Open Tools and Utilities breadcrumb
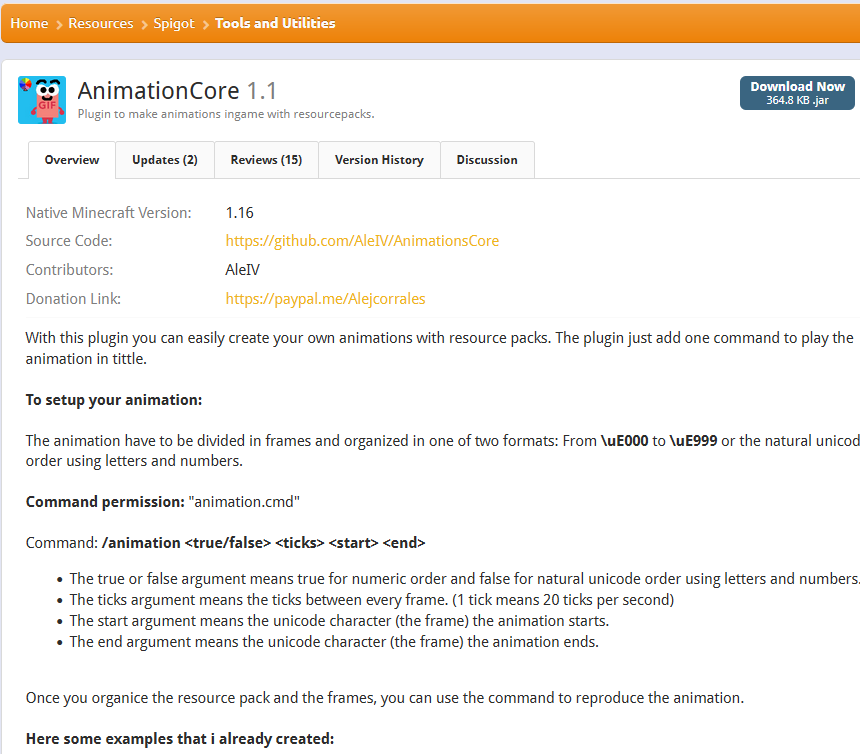 [x=275, y=23]
